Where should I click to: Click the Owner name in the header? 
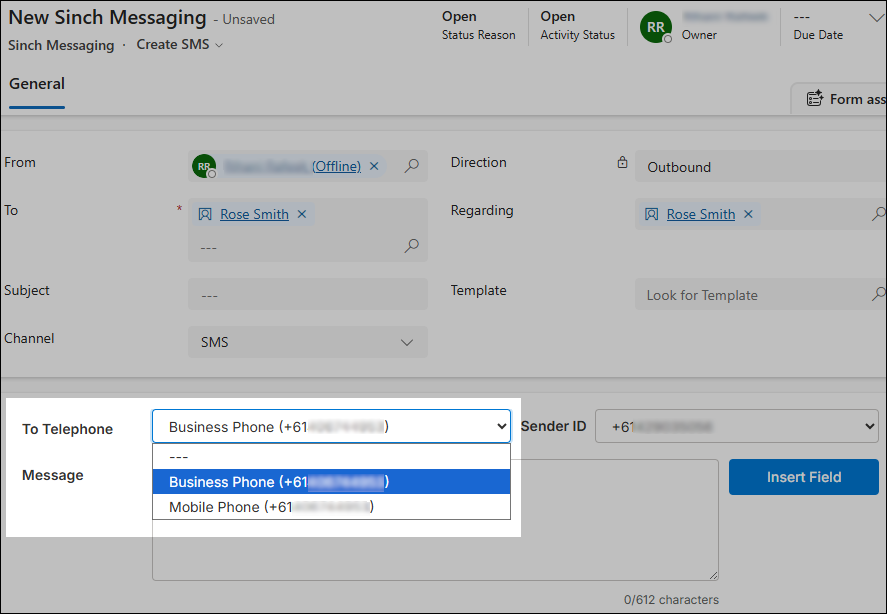click(725, 17)
